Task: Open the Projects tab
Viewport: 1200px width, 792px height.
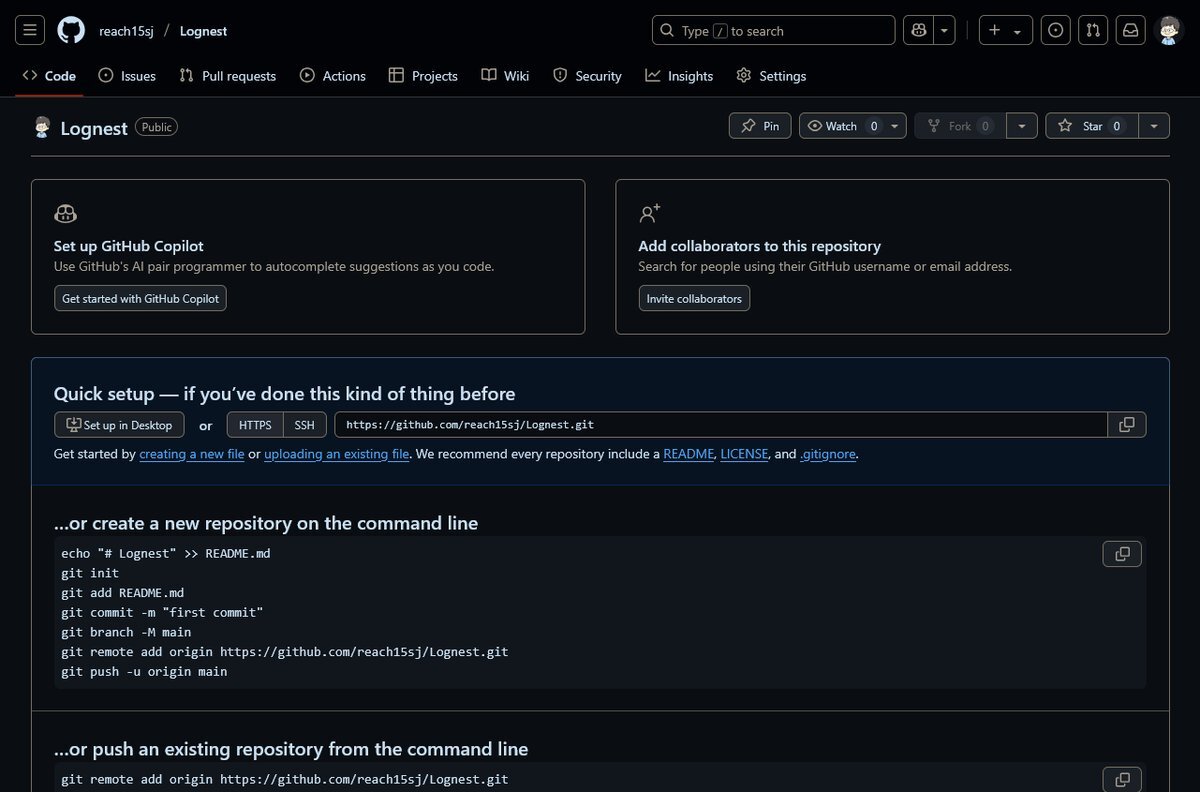Action: pos(422,76)
